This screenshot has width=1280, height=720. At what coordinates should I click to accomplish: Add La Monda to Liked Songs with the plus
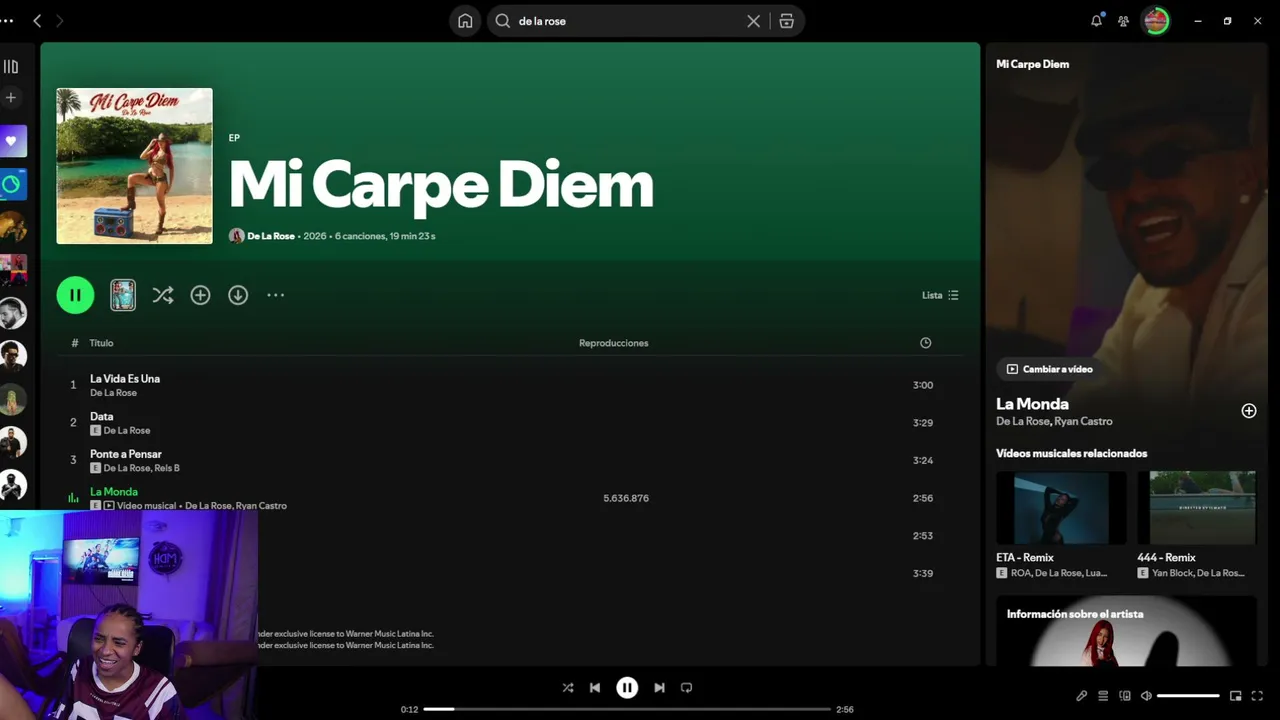coord(1249,411)
